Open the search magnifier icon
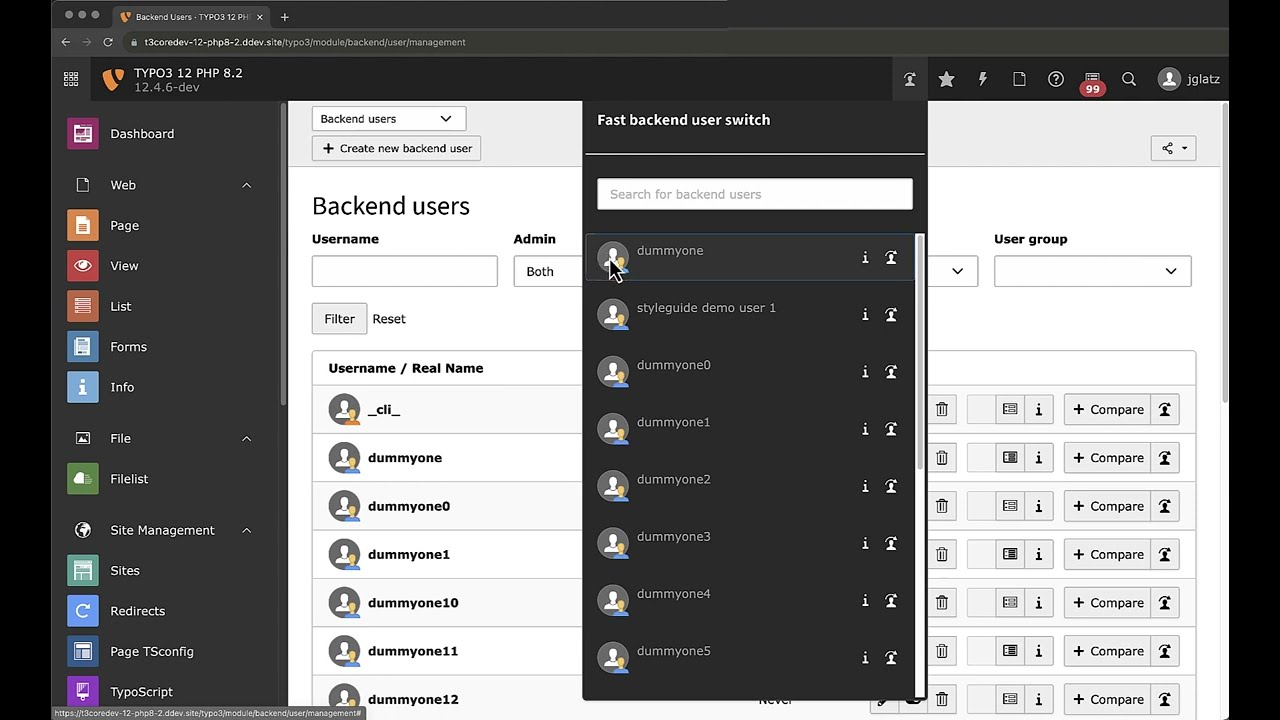Image resolution: width=1280 pixels, height=720 pixels. coord(1129,79)
